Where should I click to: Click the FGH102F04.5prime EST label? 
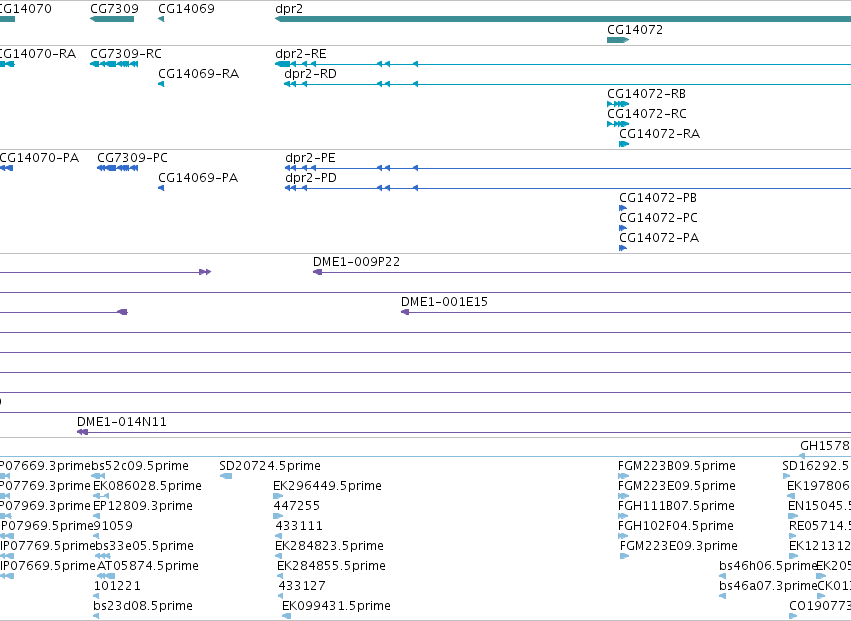pos(676,525)
